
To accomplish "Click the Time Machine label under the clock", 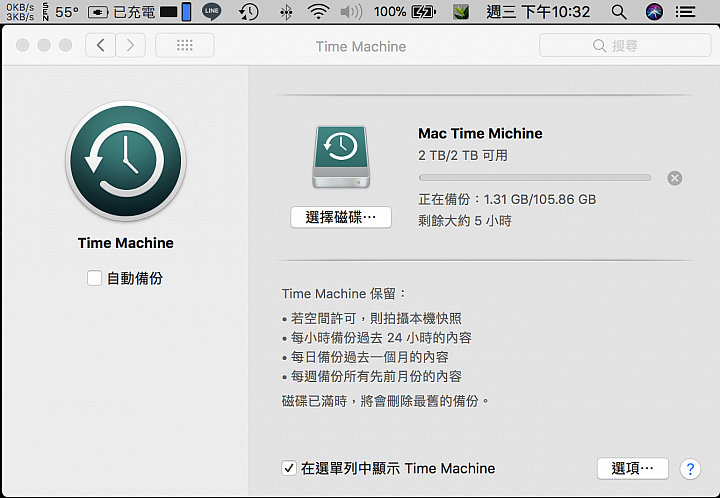I will (125, 243).
